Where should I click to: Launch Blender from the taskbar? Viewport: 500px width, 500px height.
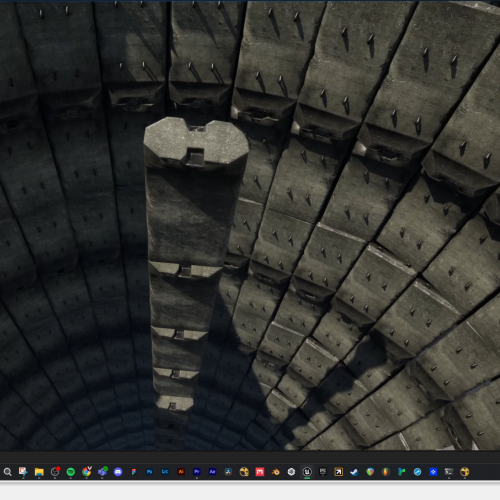pos(276,472)
